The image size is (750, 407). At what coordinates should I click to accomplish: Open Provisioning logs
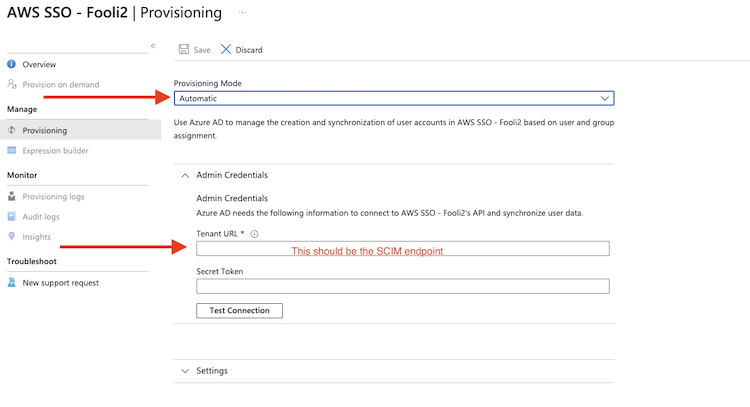tap(53, 197)
